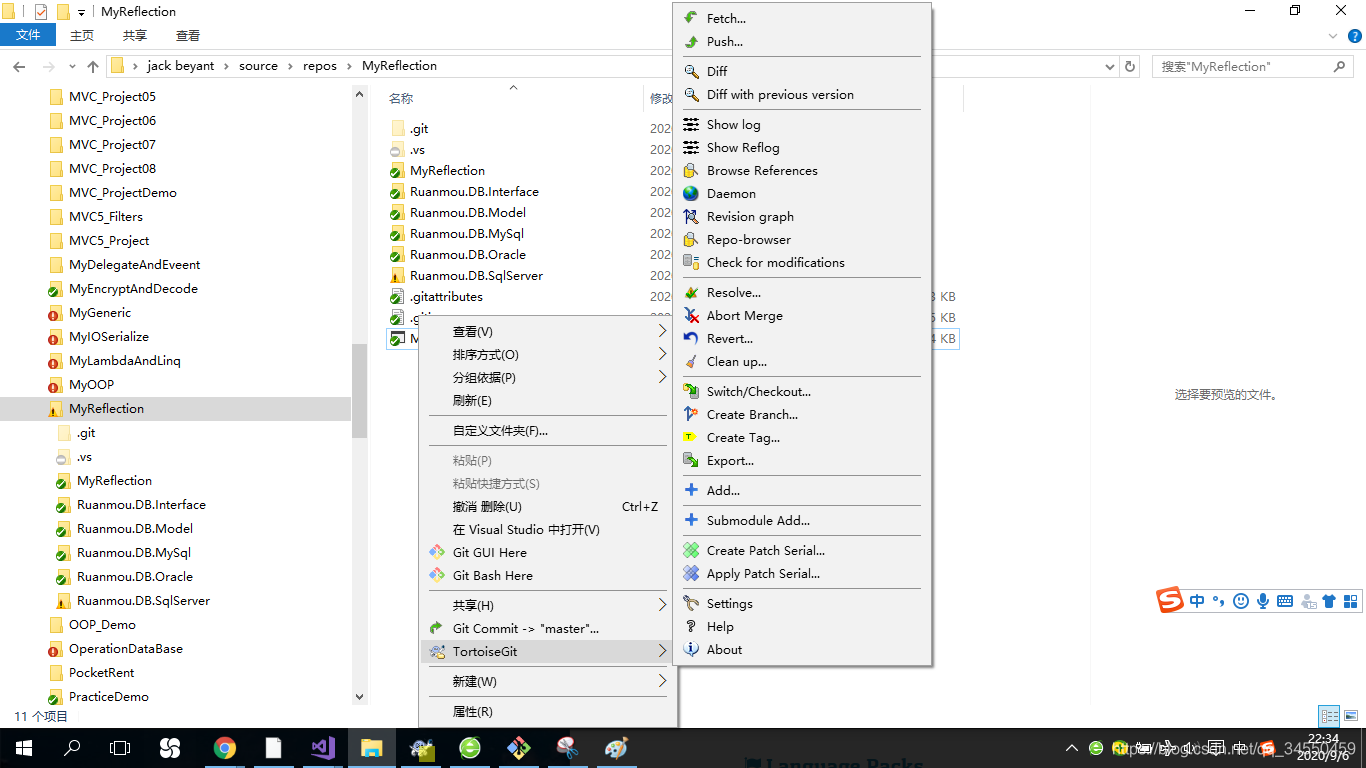Screen dimensions: 1366x768
Task: Click the Create Branch icon
Action: tap(691, 414)
